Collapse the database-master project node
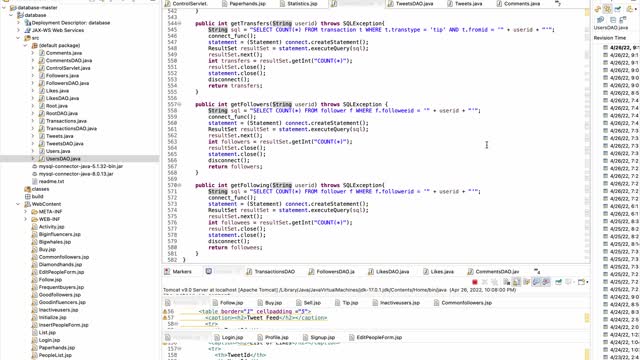Screen dimensions: 640x360 [x=4, y=8]
